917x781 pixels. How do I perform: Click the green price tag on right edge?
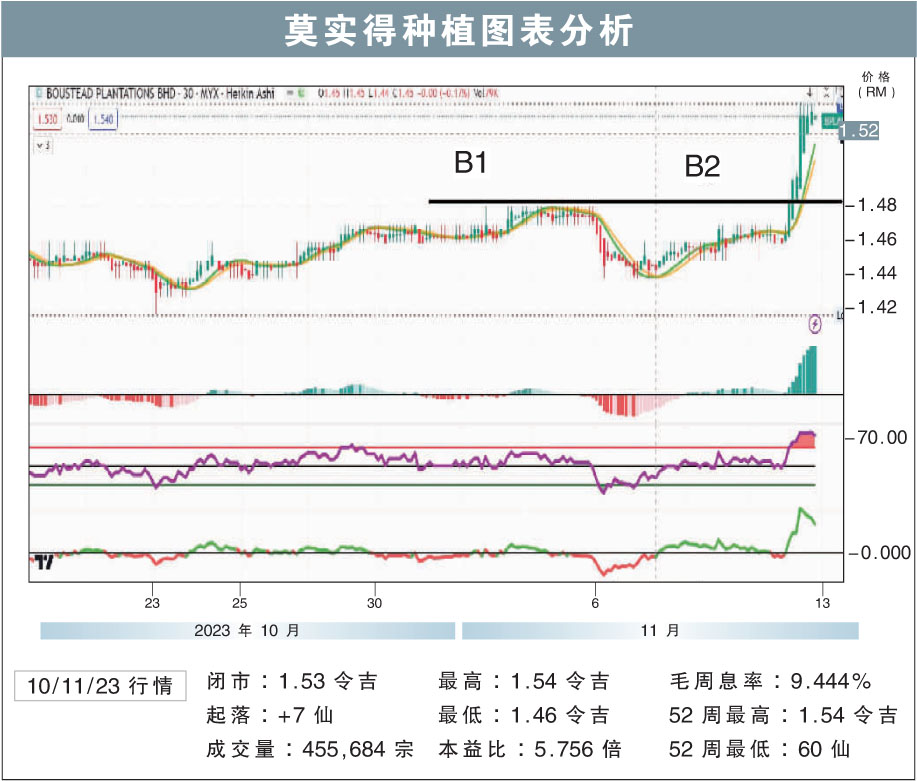(829, 121)
